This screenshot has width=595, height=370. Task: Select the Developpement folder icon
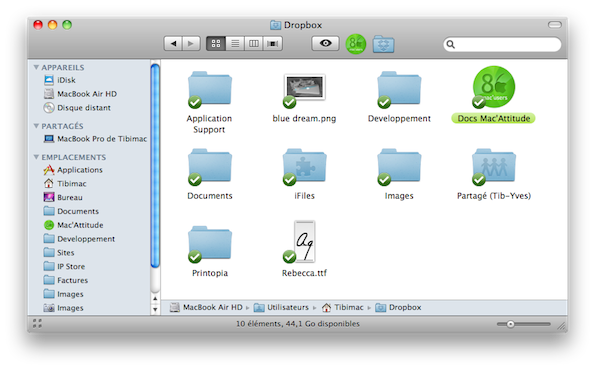(399, 89)
